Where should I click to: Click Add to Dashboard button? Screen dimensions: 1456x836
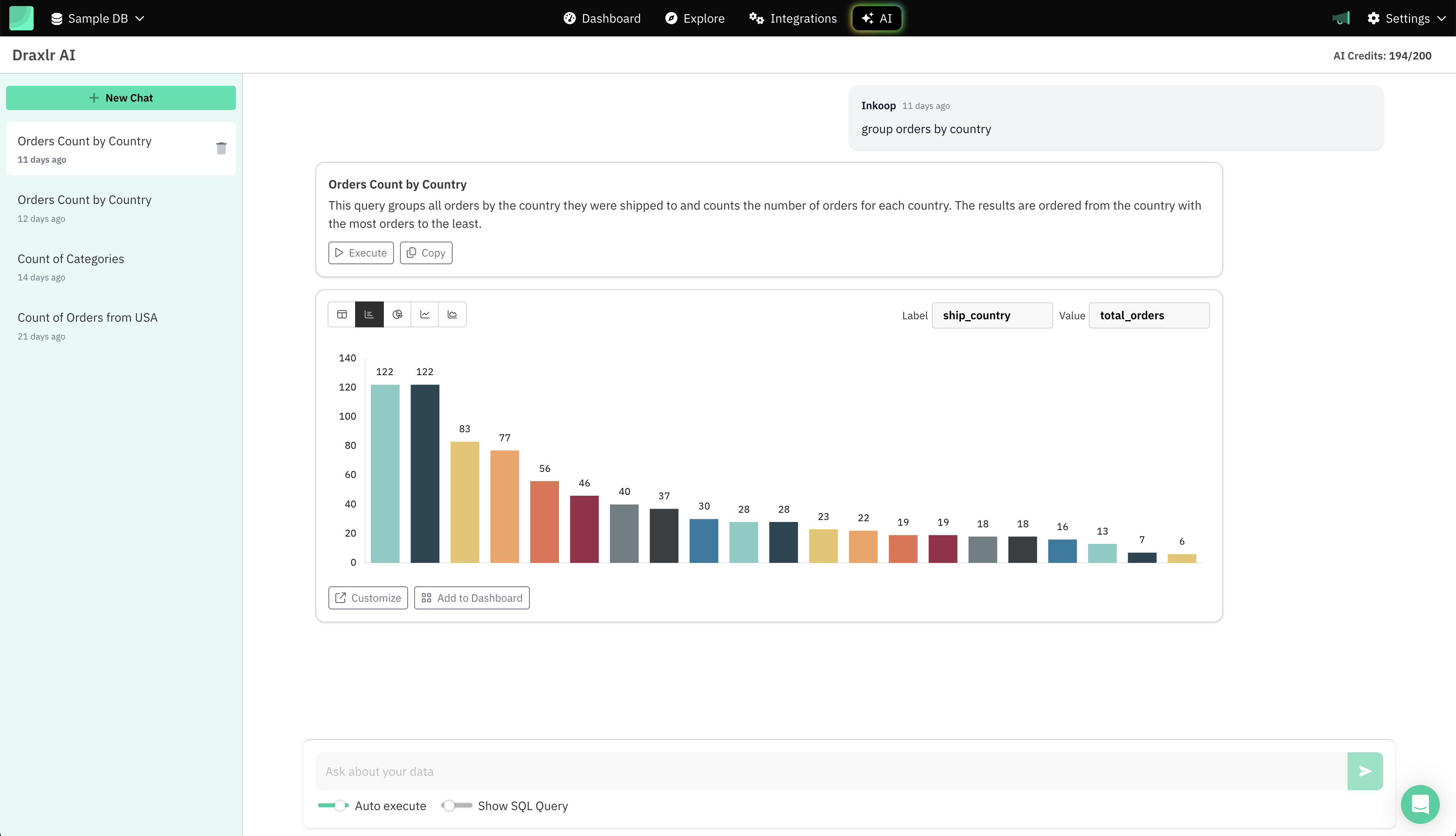pos(472,598)
